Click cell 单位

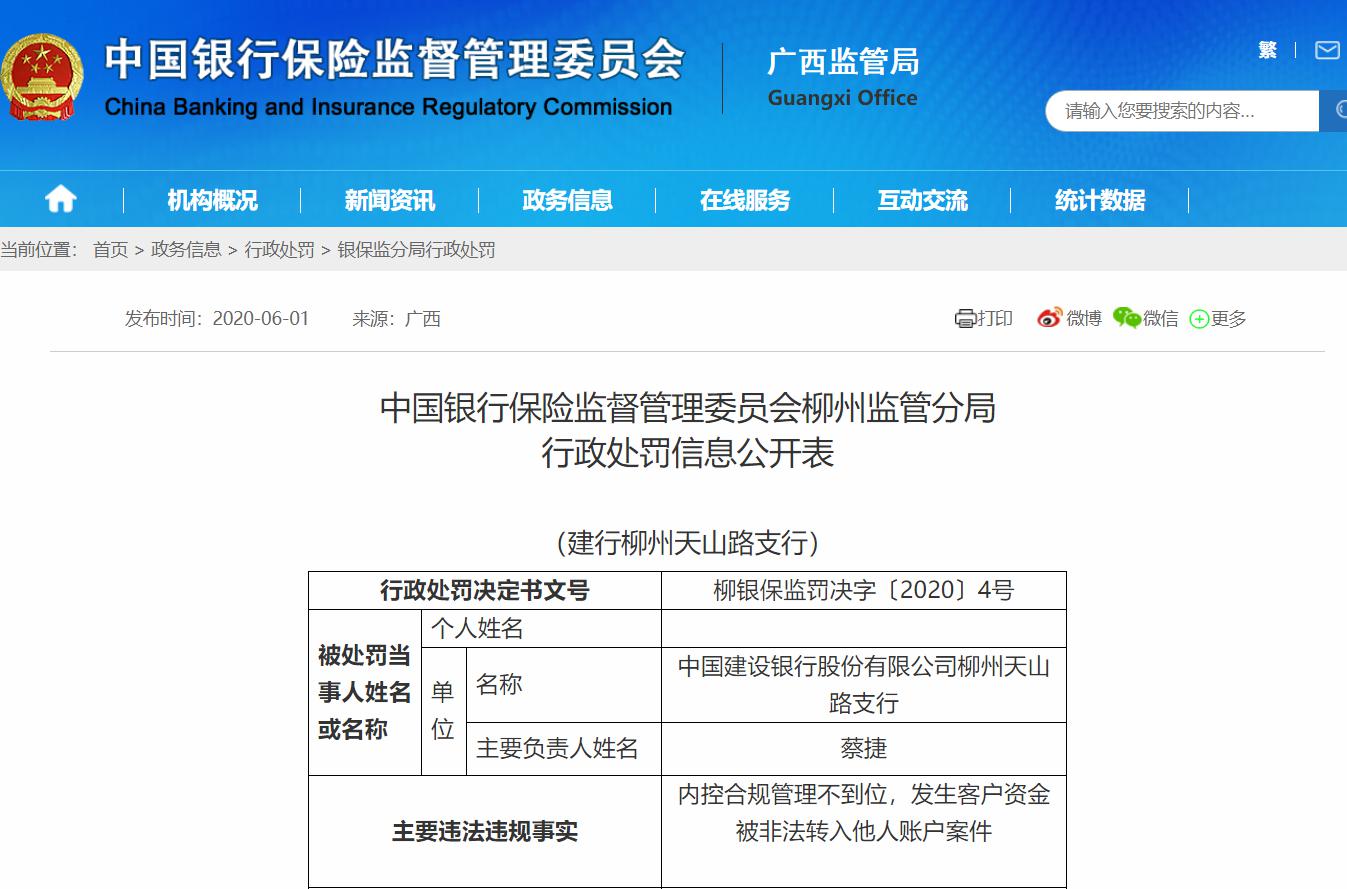(x=444, y=711)
